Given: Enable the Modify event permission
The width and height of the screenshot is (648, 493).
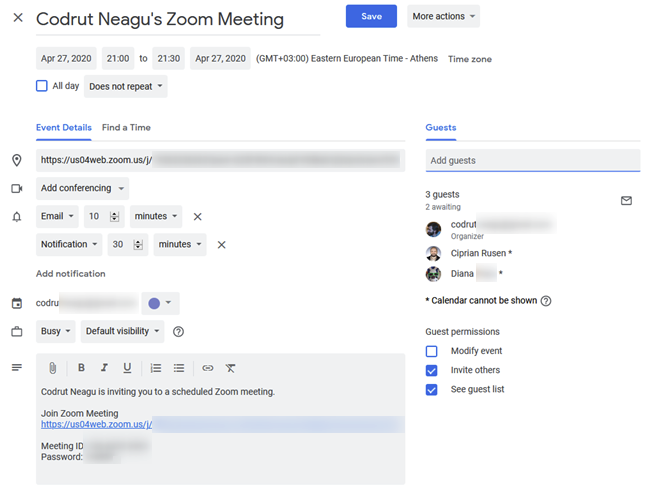Looking at the screenshot, I should pos(431,351).
